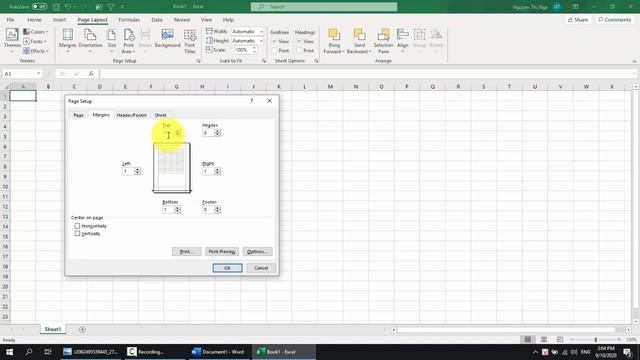
Task: Cancel the Page Setup dialog
Action: click(261, 268)
